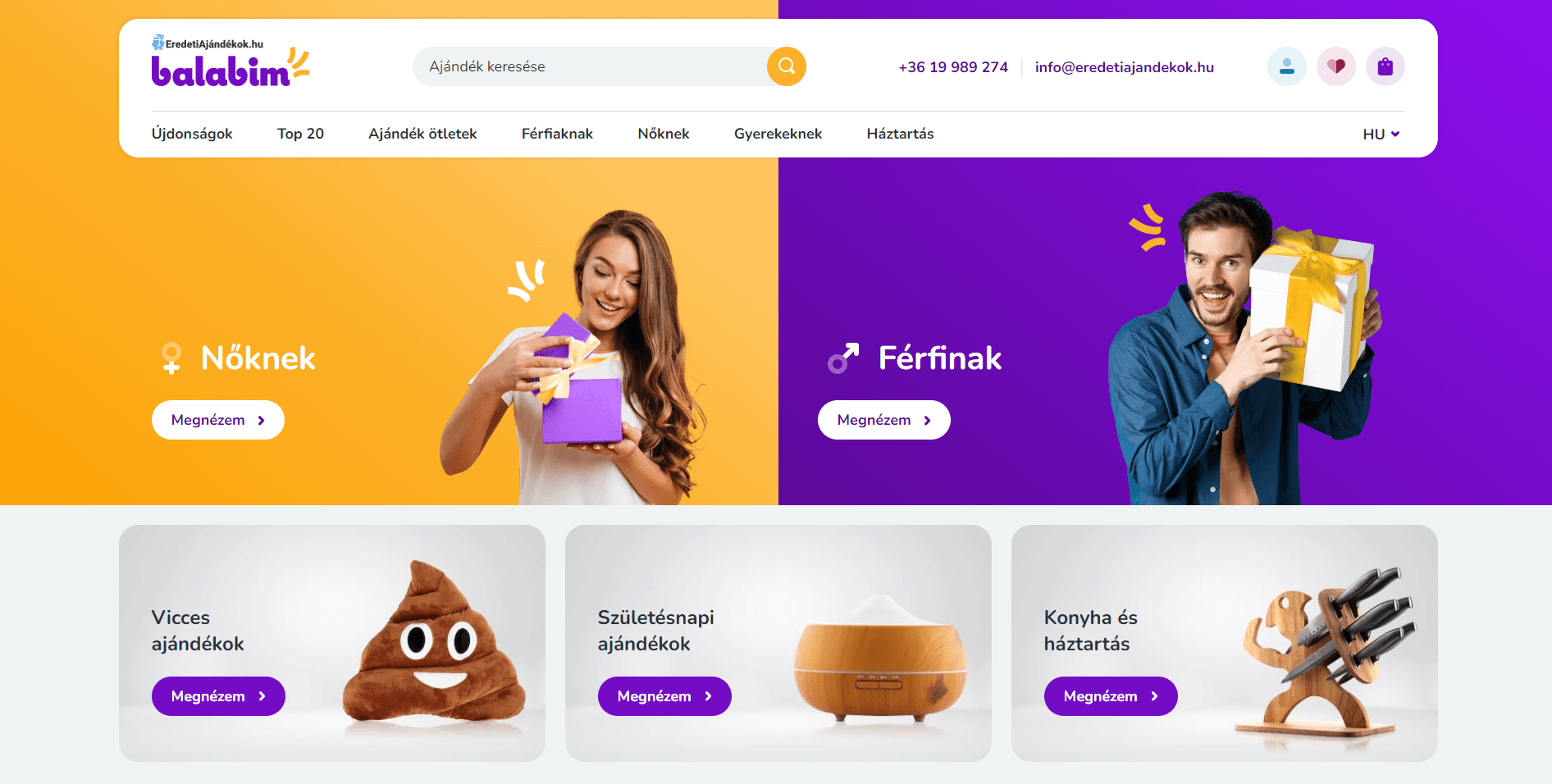This screenshot has width=1552, height=784.
Task: Open the Újdonságok menu item
Action: (192, 134)
